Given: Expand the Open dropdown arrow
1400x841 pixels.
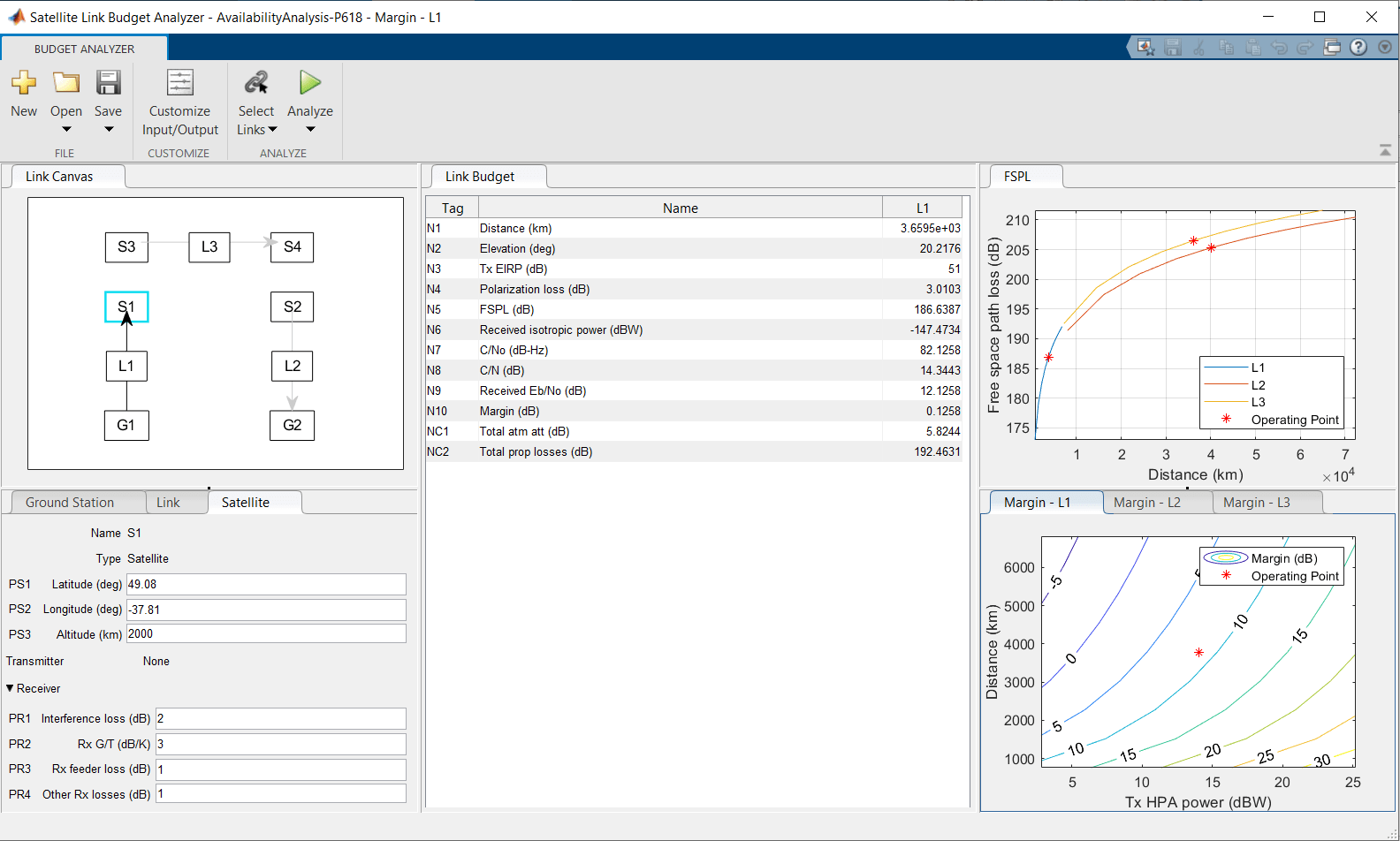Looking at the screenshot, I should pyautogui.click(x=66, y=130).
